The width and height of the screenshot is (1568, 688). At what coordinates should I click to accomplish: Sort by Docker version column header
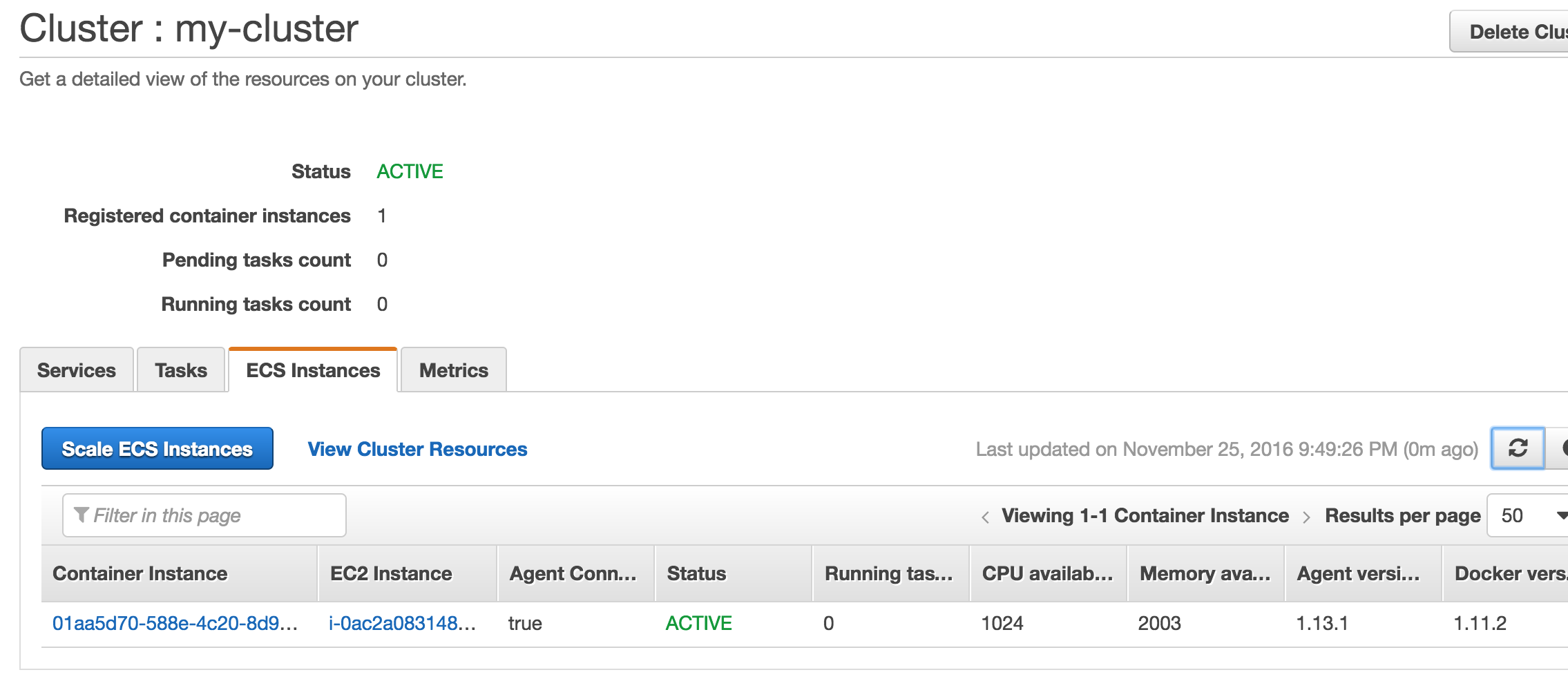[1506, 573]
